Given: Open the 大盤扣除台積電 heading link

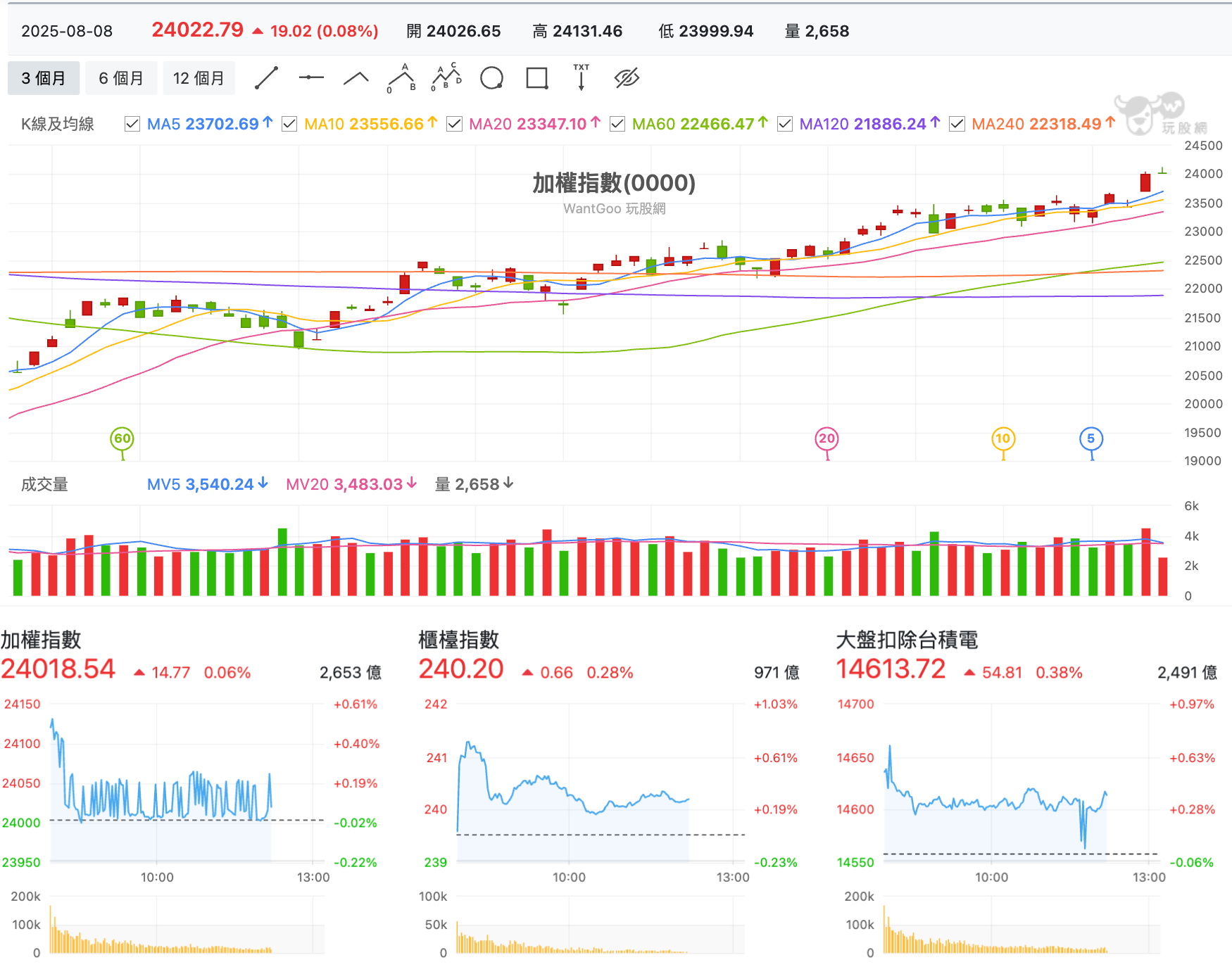Looking at the screenshot, I should coord(907,640).
